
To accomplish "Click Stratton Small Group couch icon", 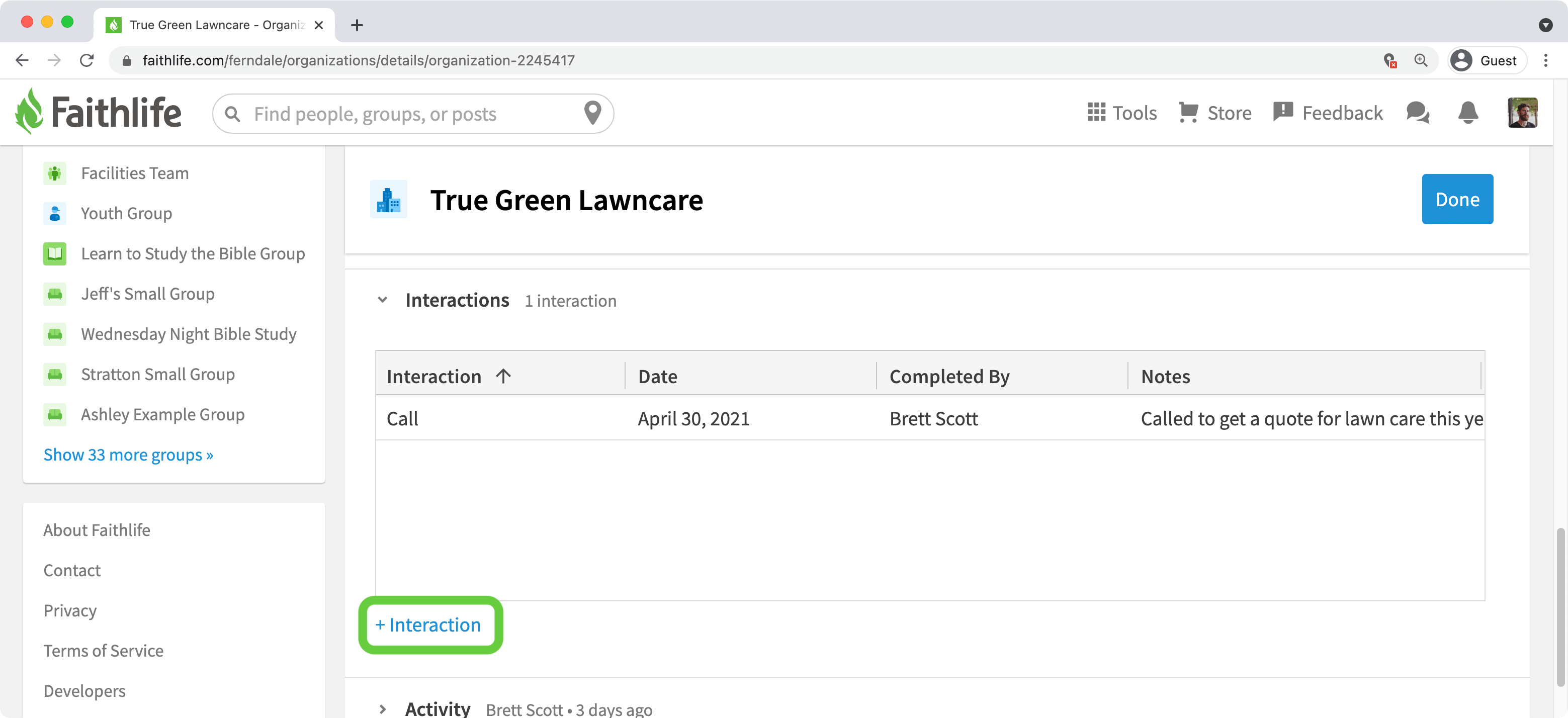I will click(x=55, y=374).
